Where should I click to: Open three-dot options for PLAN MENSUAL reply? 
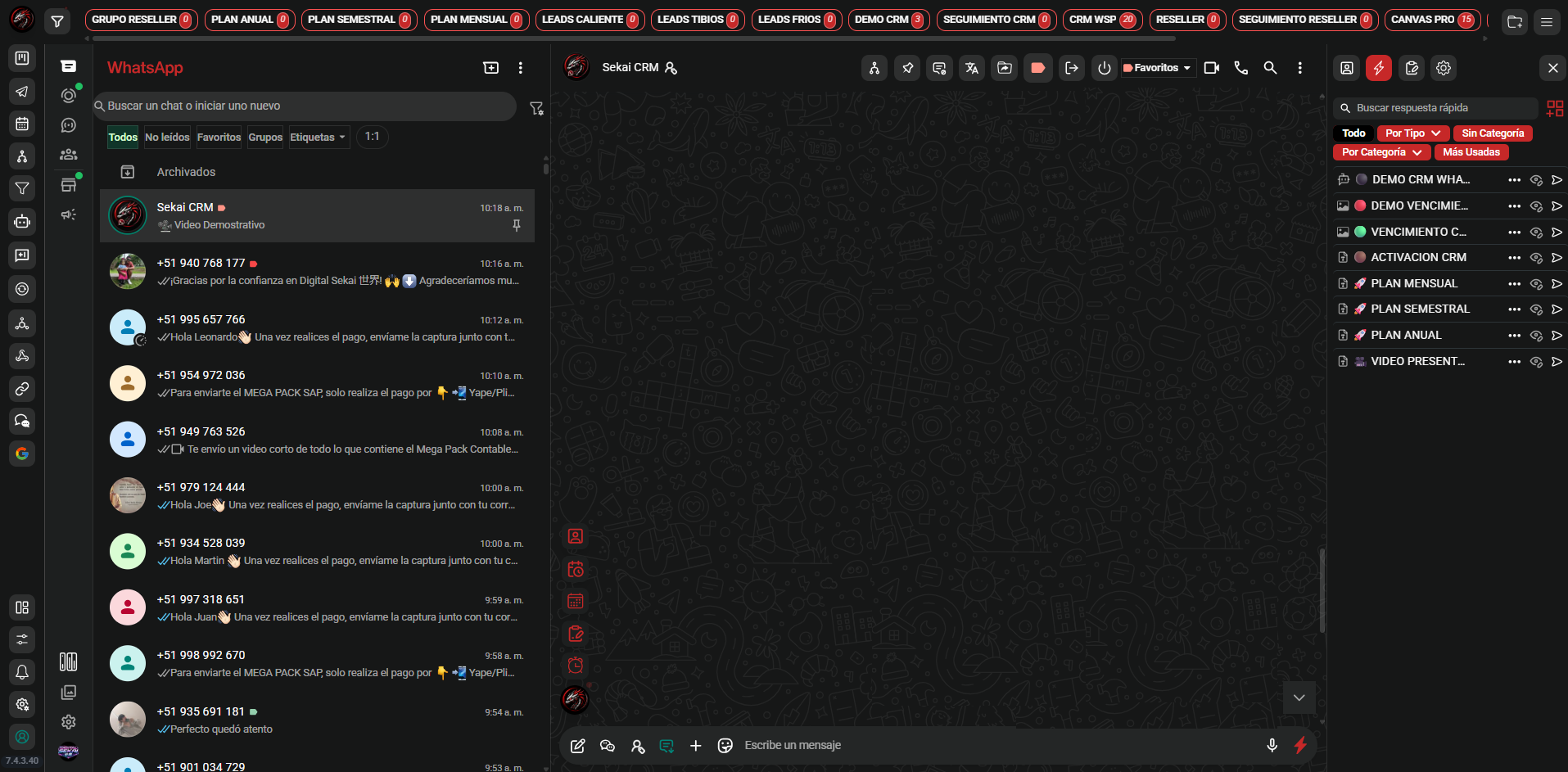[x=1514, y=284]
